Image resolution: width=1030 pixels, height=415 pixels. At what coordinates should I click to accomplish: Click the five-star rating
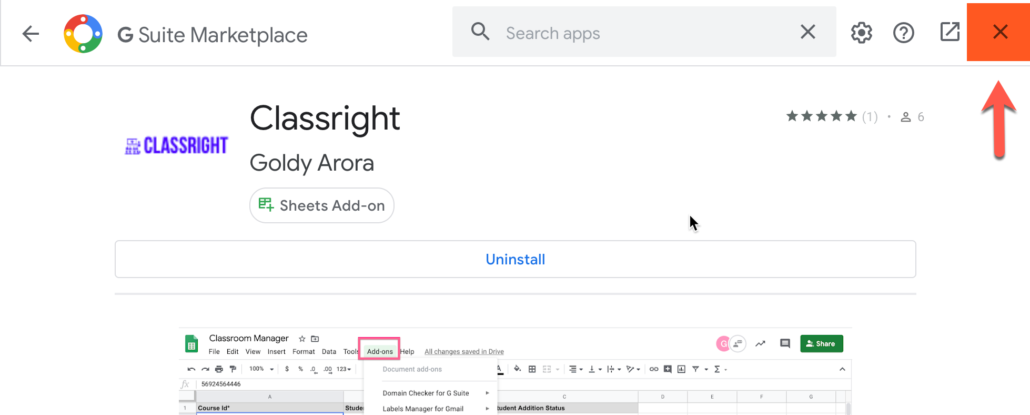click(x=821, y=117)
